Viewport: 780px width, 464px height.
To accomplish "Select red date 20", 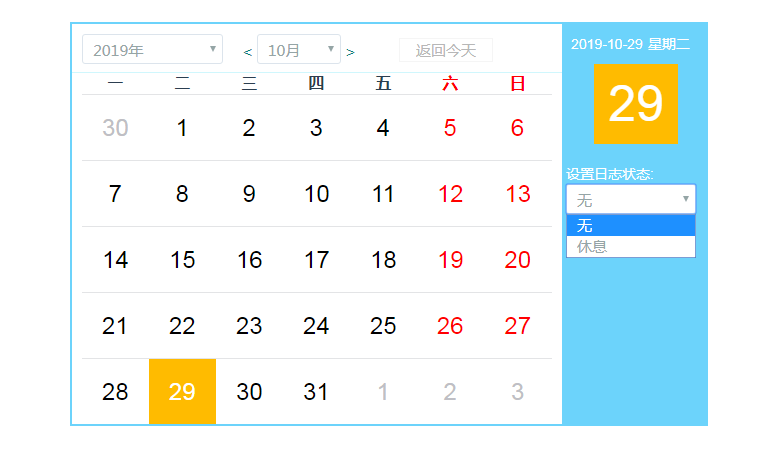I will pyautogui.click(x=517, y=260).
